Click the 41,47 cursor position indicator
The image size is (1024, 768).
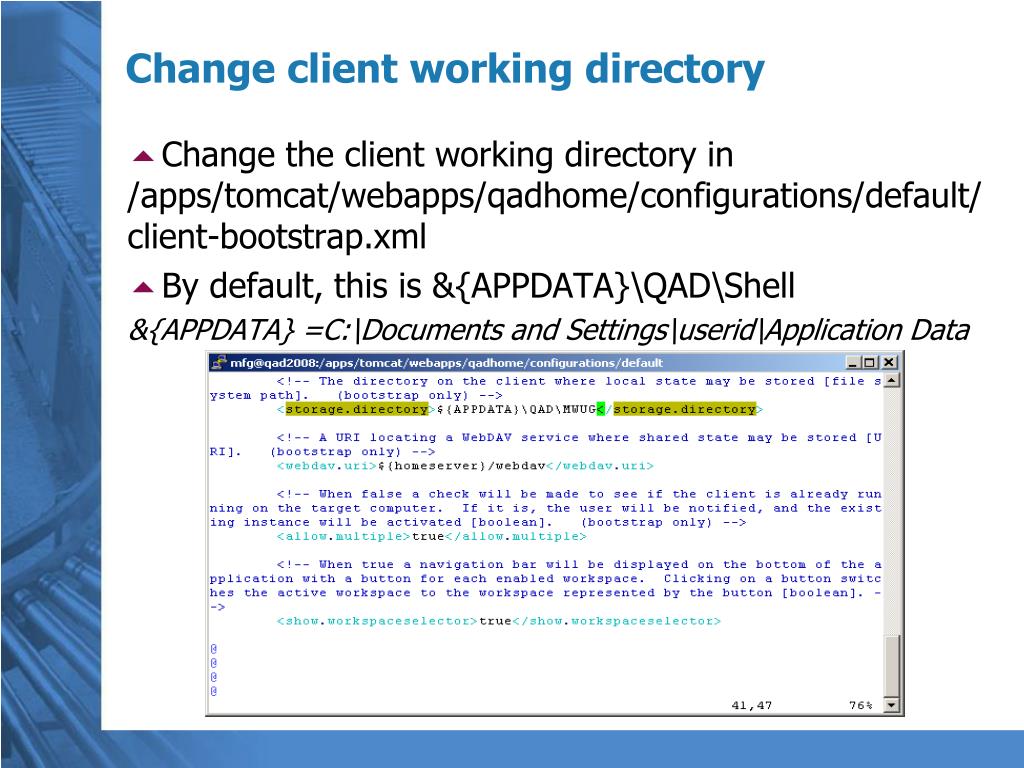(752, 705)
